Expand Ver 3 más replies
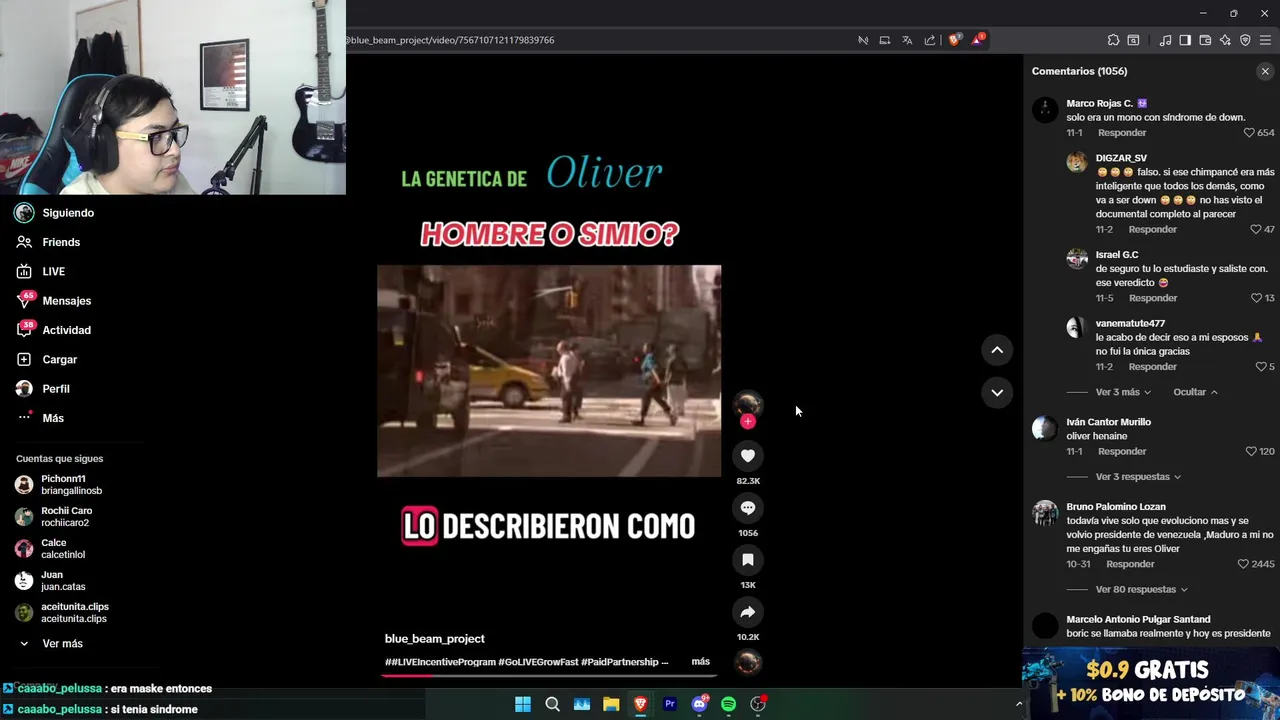1280x720 pixels. (x=1123, y=392)
